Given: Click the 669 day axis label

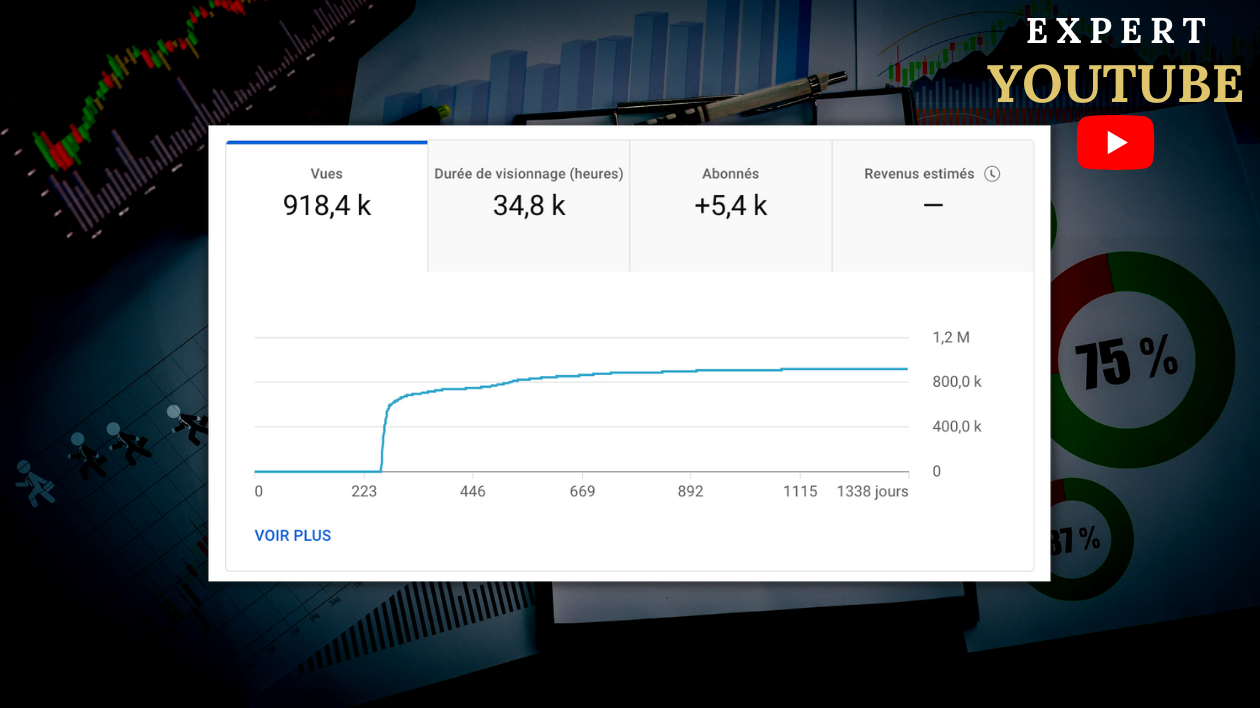Looking at the screenshot, I should point(582,492).
